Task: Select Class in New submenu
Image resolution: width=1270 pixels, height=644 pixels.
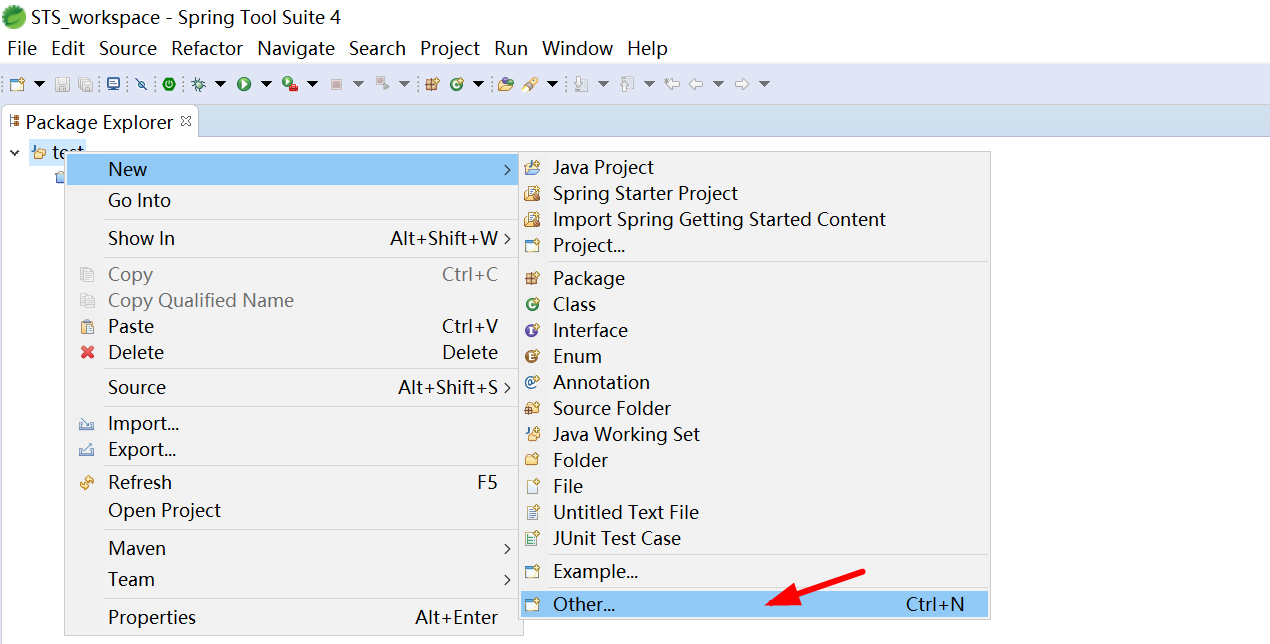Action: coord(754,304)
